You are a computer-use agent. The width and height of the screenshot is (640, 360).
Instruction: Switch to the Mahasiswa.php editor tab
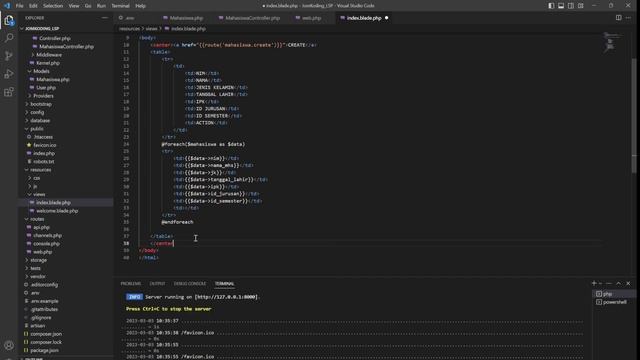point(186,18)
